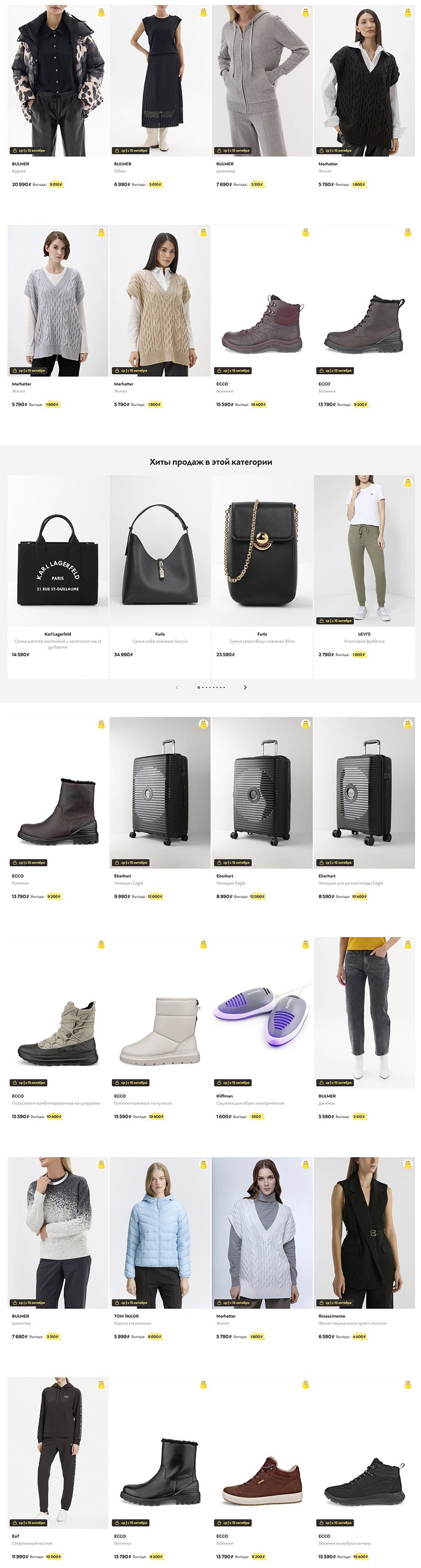Click the yellow ghost badge on Ea7 Спортивный костюм

pos(101,1384)
